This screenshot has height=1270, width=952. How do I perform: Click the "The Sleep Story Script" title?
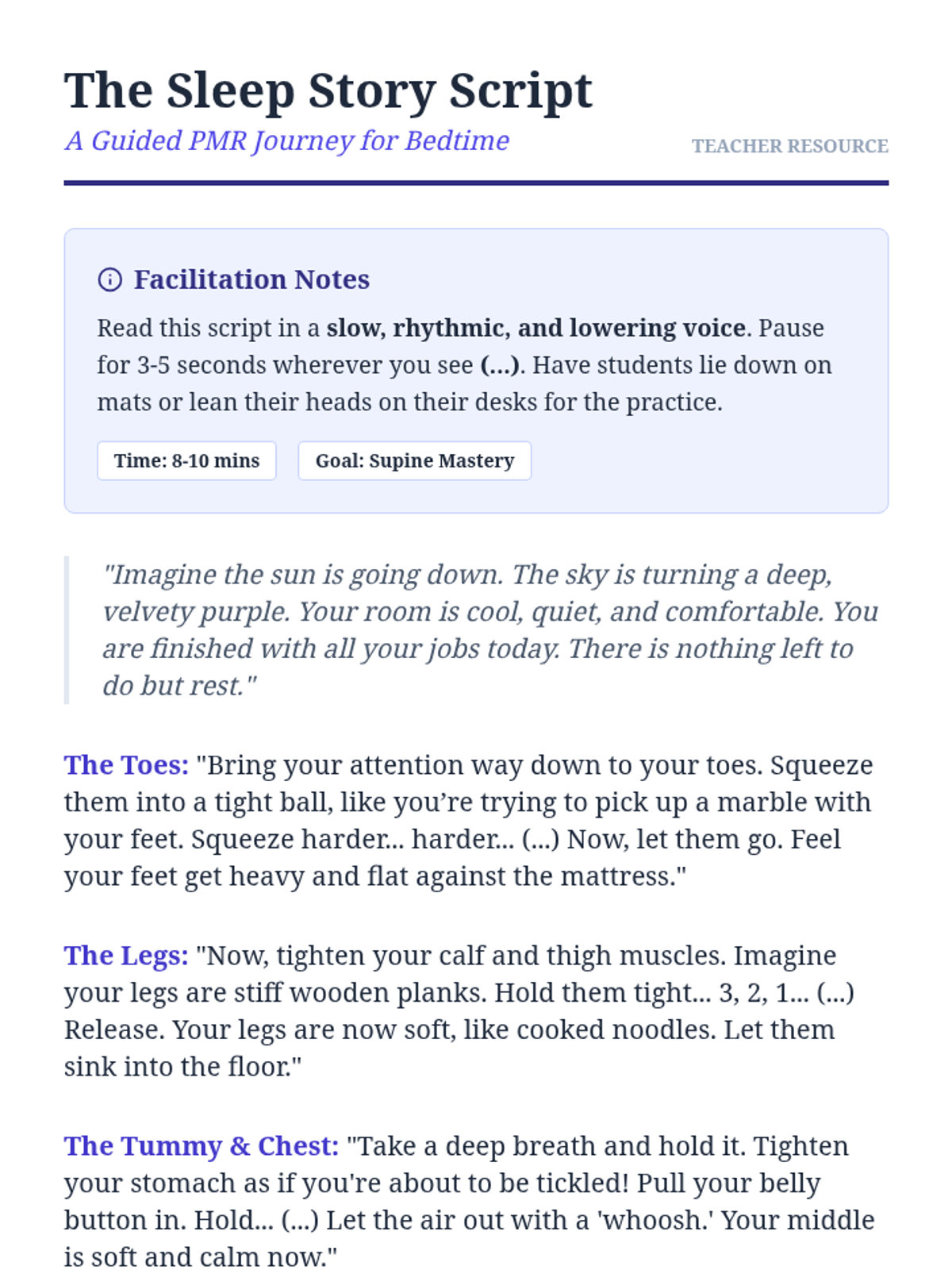pos(328,90)
